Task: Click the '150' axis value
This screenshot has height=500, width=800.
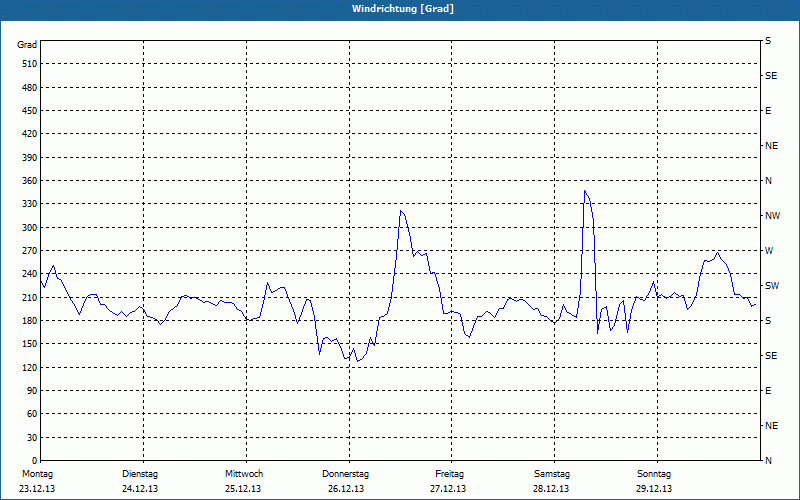Action: point(30,344)
